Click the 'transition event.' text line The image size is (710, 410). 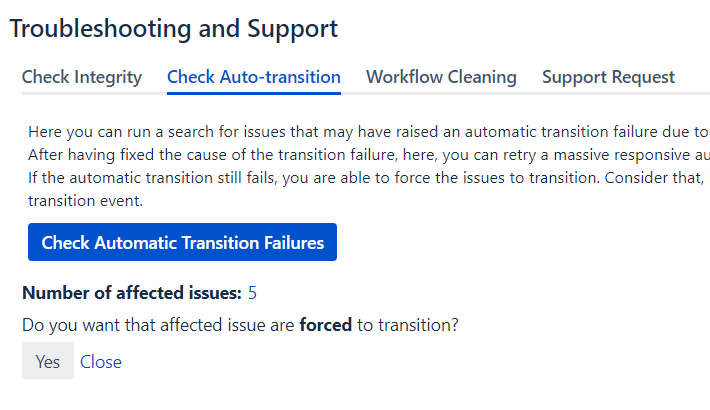(x=88, y=199)
